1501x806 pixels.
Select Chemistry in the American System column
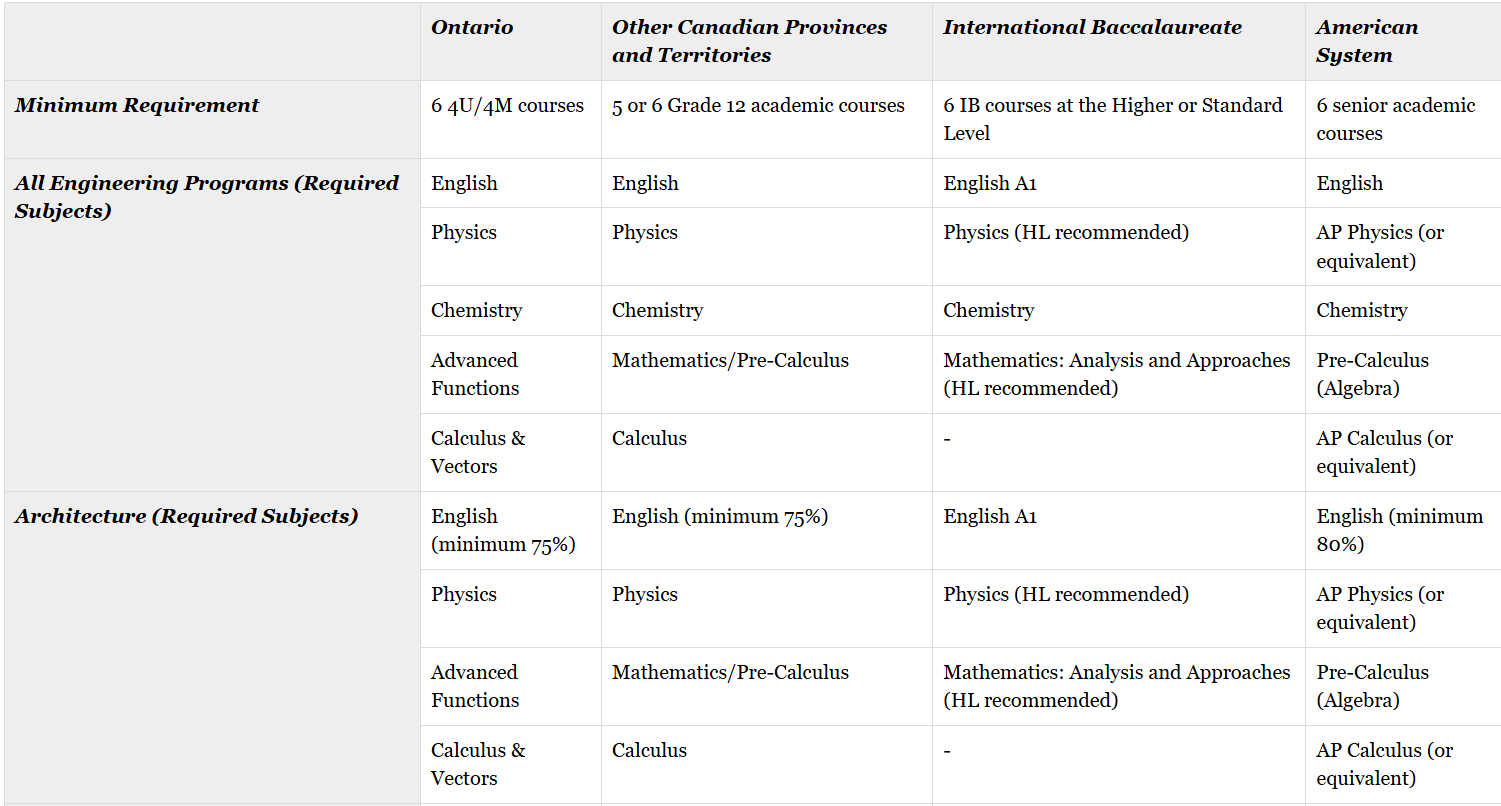coord(1361,310)
